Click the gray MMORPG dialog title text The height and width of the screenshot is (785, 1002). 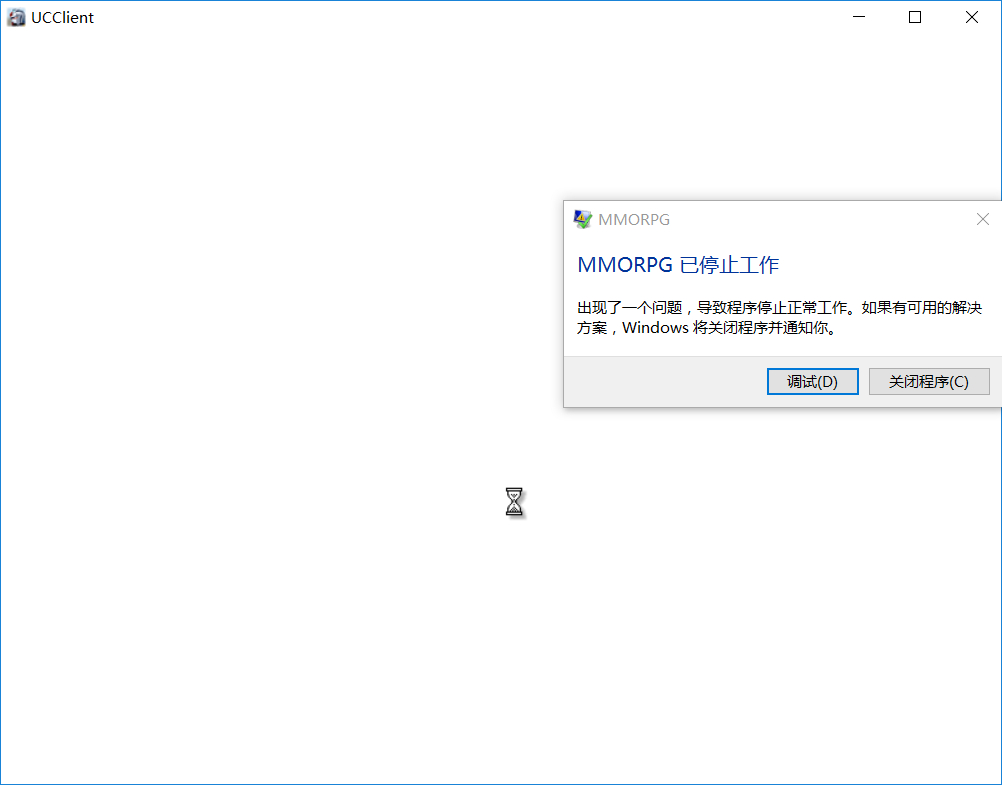pyautogui.click(x=634, y=220)
